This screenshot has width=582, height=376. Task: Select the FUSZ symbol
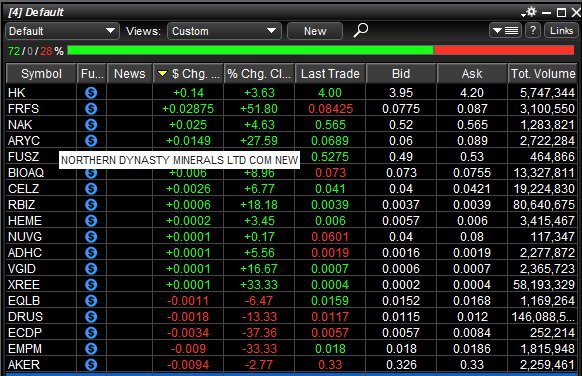pos(23,156)
